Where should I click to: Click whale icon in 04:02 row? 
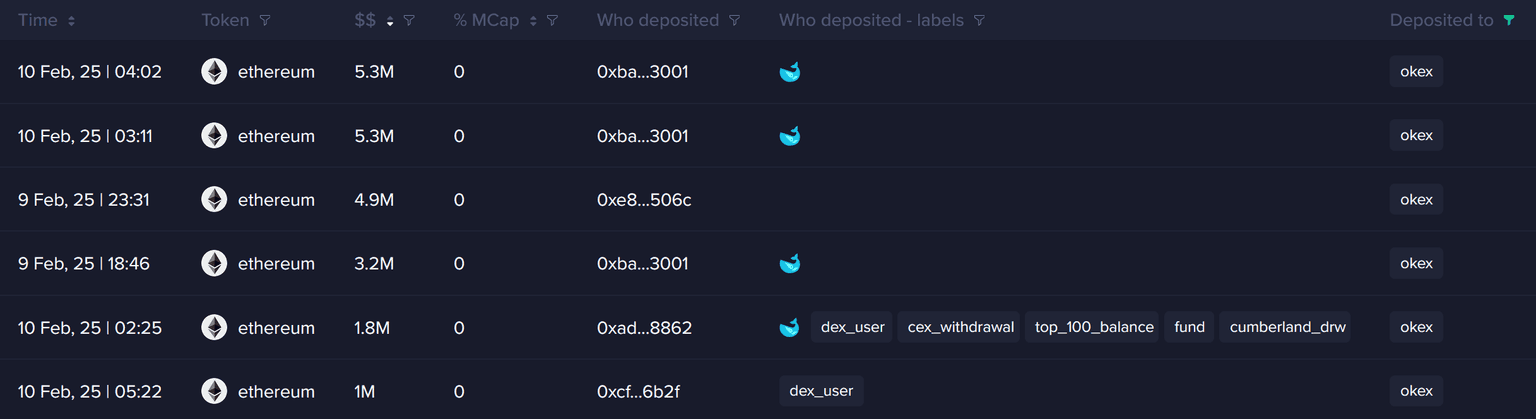789,72
